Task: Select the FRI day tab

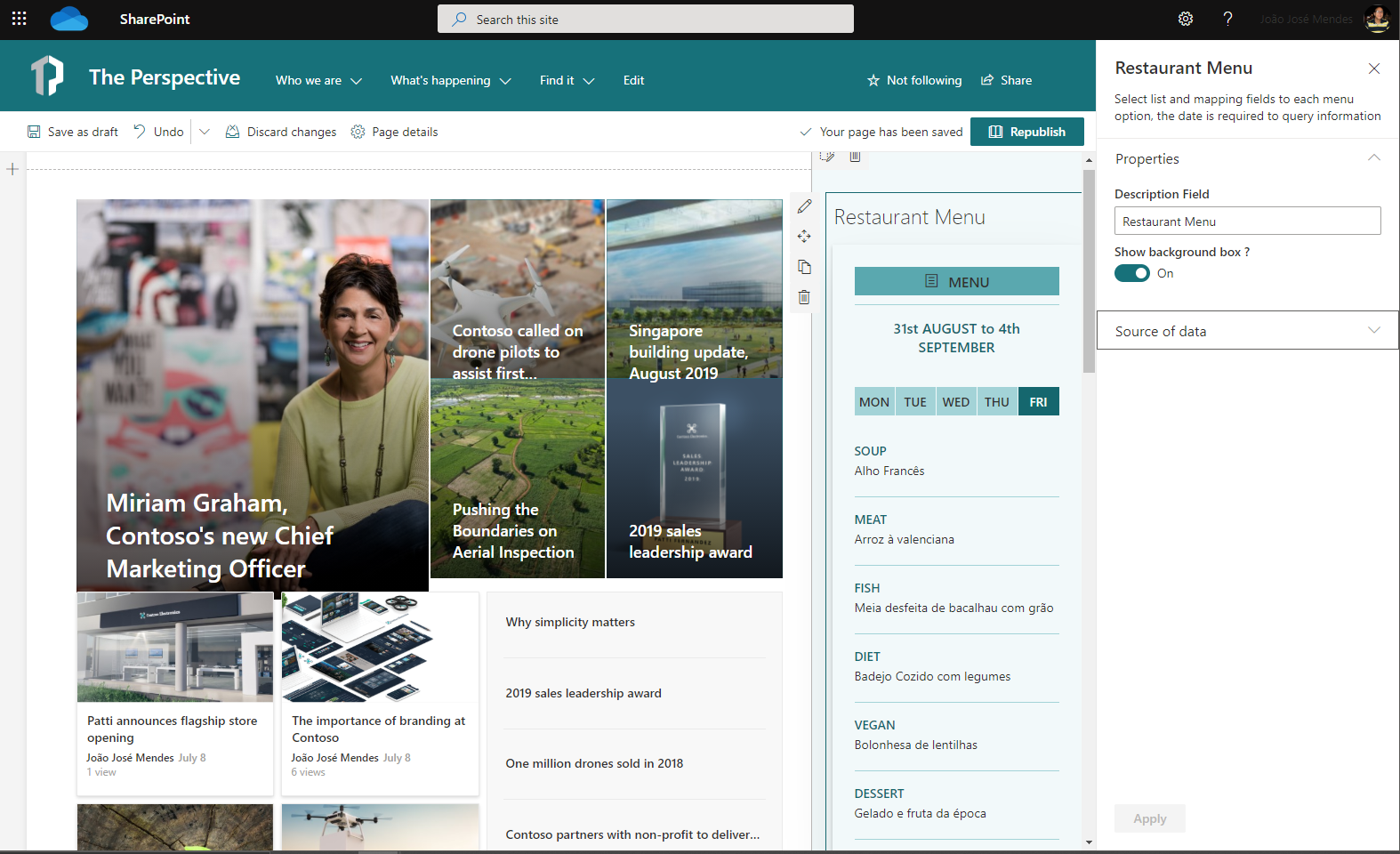Action: pyautogui.click(x=1039, y=402)
